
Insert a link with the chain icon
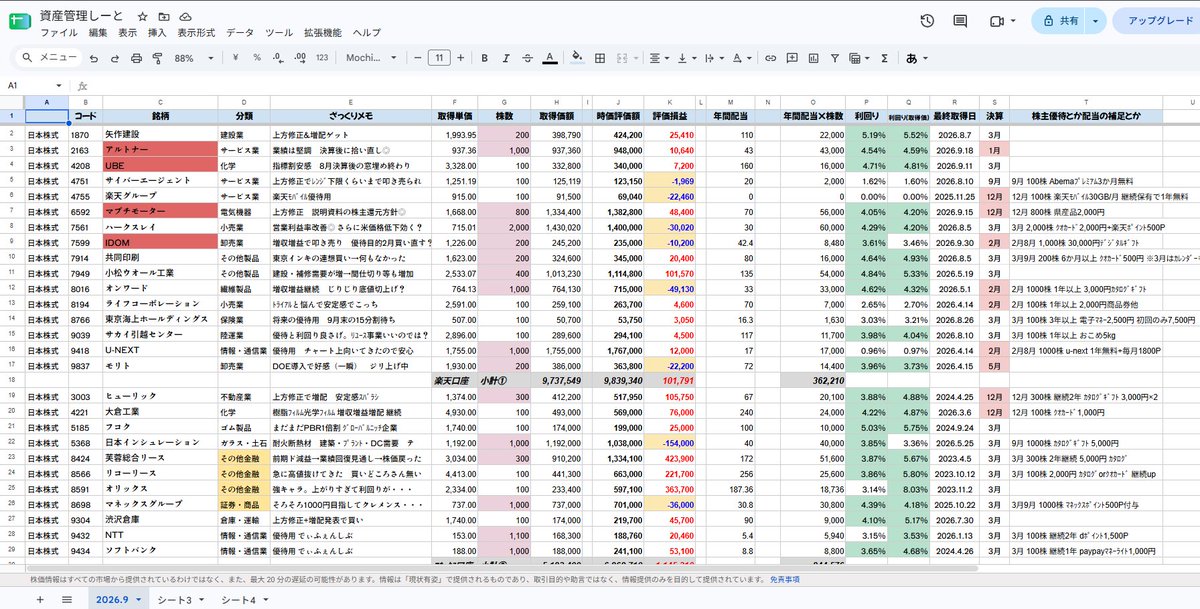[x=770, y=58]
